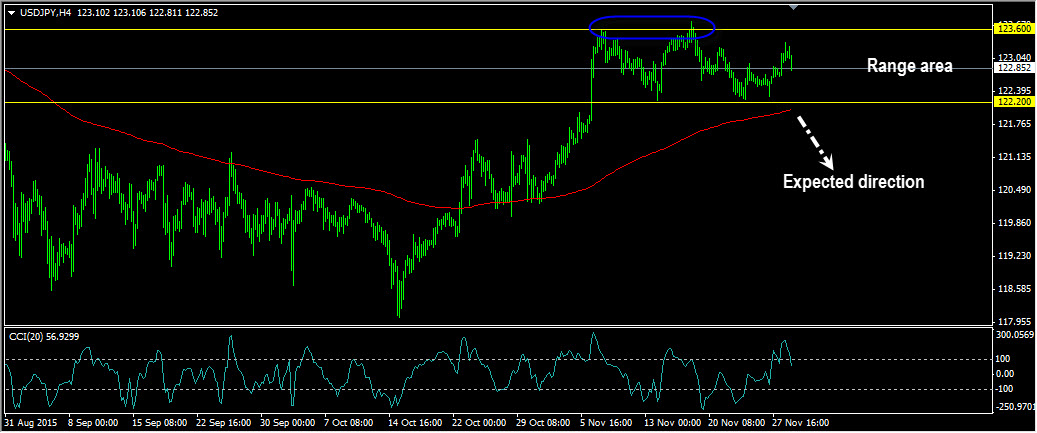
Task: Click the 8 Sep 00:00 time label
Action: click(92, 422)
